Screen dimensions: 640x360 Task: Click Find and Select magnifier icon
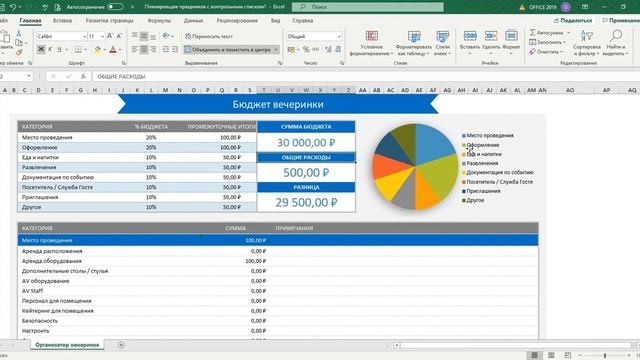616,36
